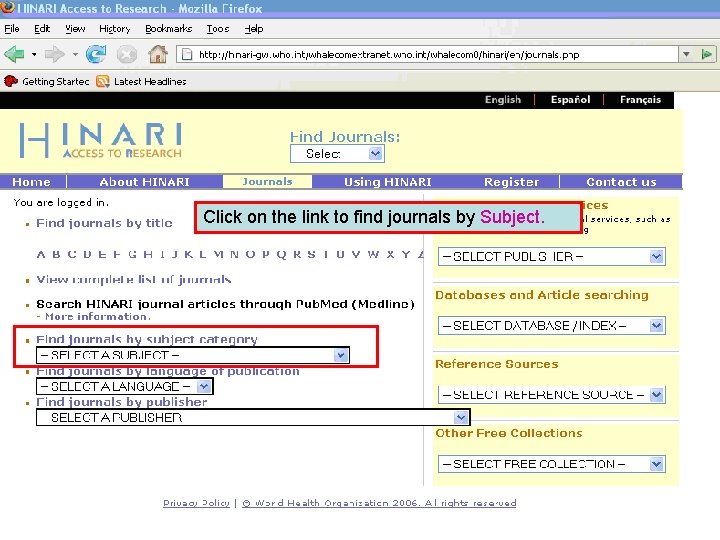Viewport: 720px width, 540px height.
Task: Open the Latest Headlines feed bookmark
Action: pos(141,81)
